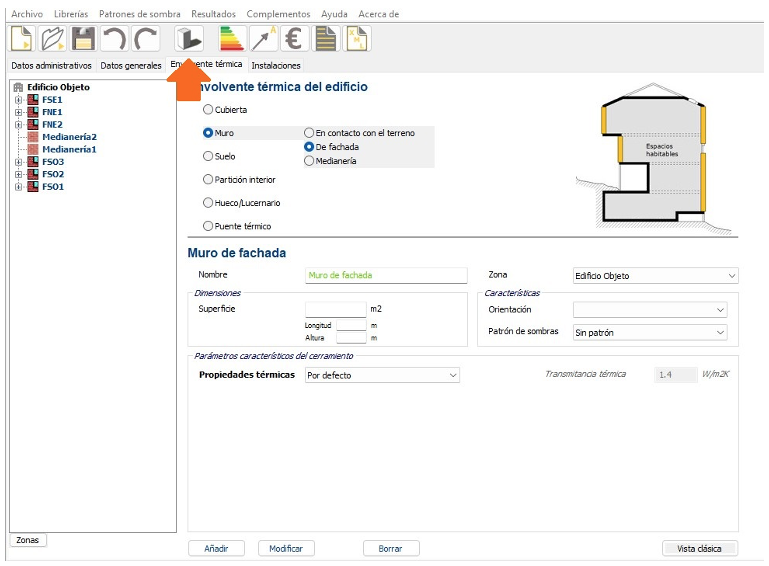
Task: Click the Superficie input field
Action: point(335,309)
